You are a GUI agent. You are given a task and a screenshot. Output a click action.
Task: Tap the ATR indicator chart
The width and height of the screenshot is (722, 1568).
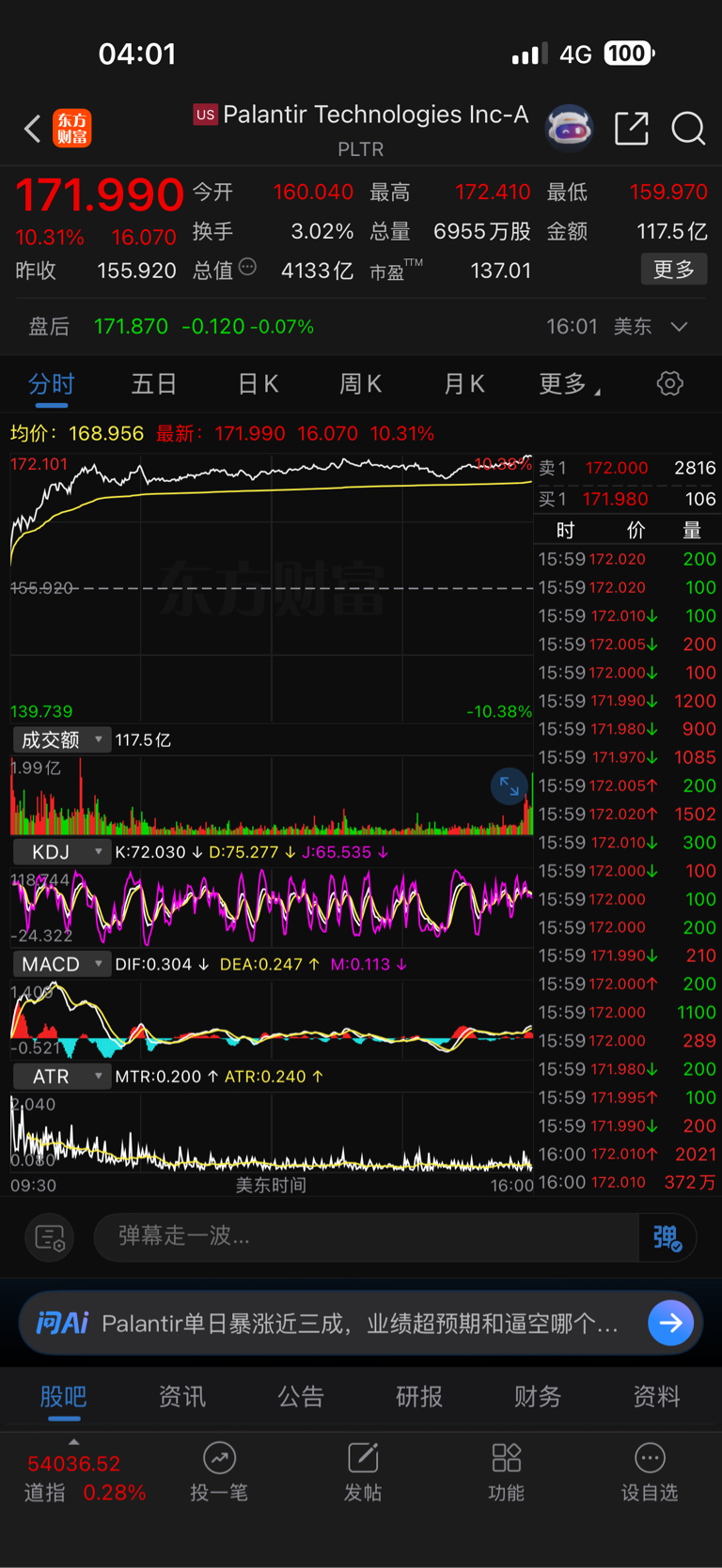coord(272,1133)
